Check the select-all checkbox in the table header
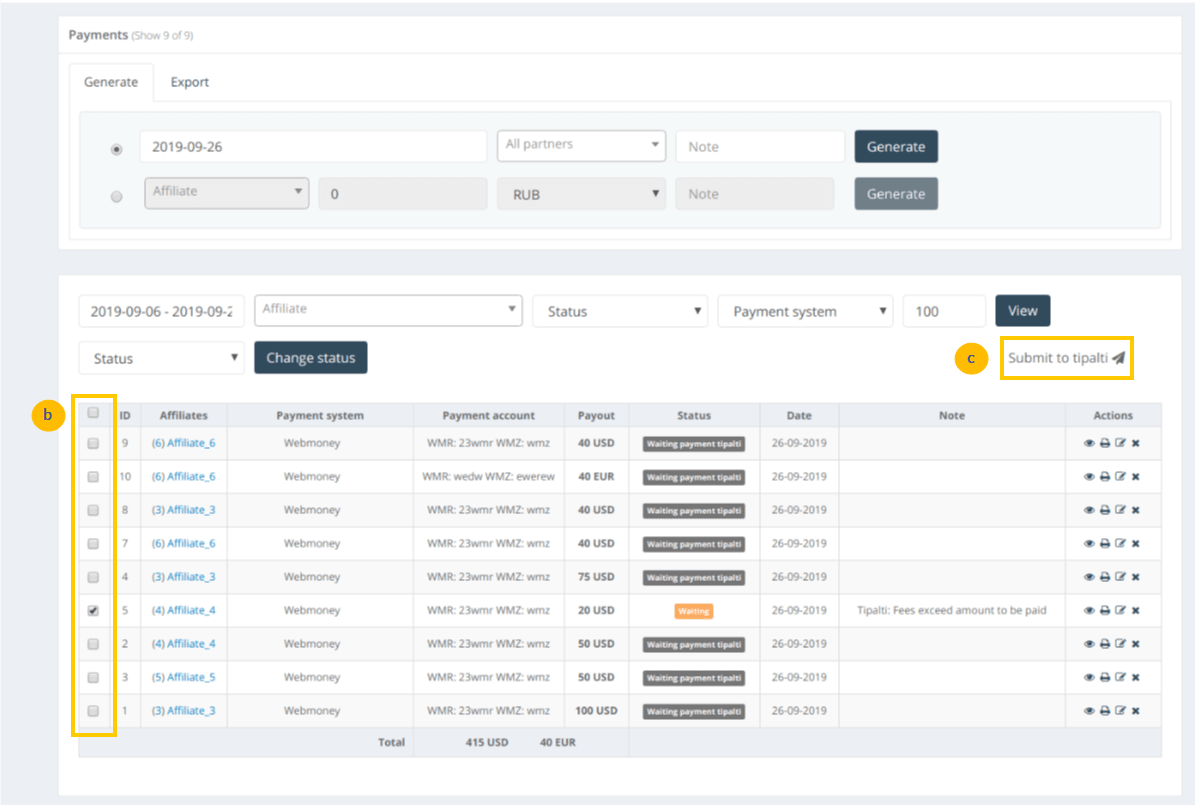This screenshot has height=805, width=1195. pyautogui.click(x=93, y=413)
